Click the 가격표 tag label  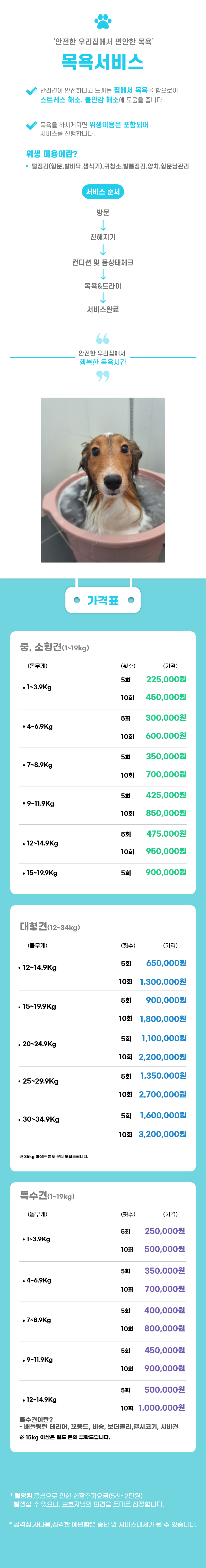click(x=103, y=600)
